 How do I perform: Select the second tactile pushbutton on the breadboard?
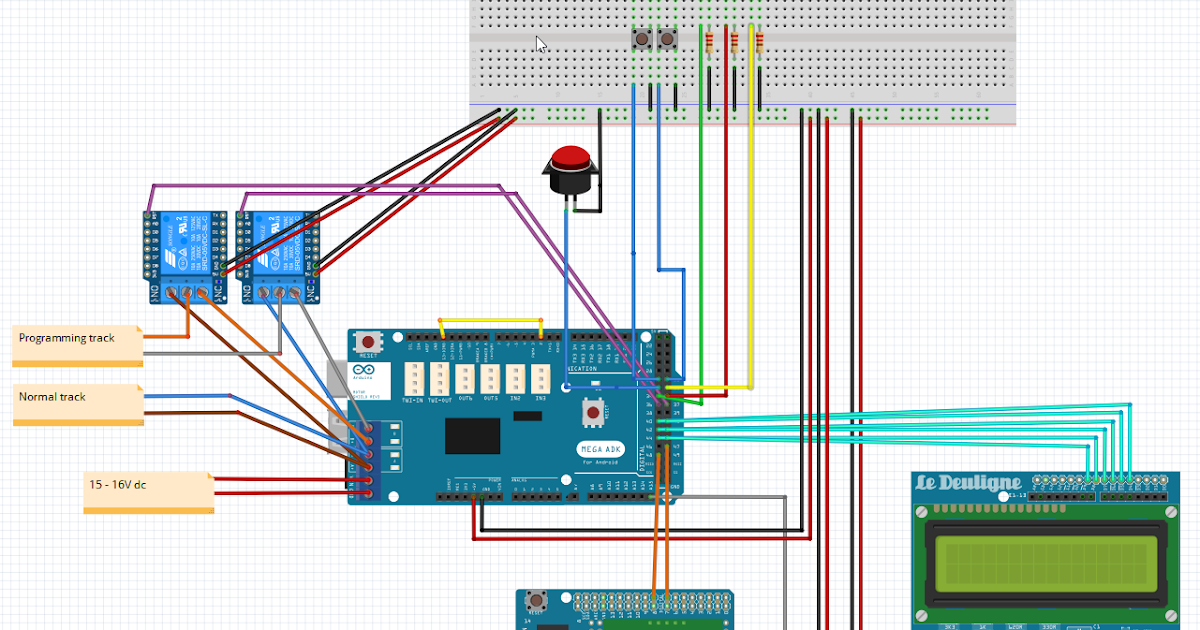click(x=665, y=37)
